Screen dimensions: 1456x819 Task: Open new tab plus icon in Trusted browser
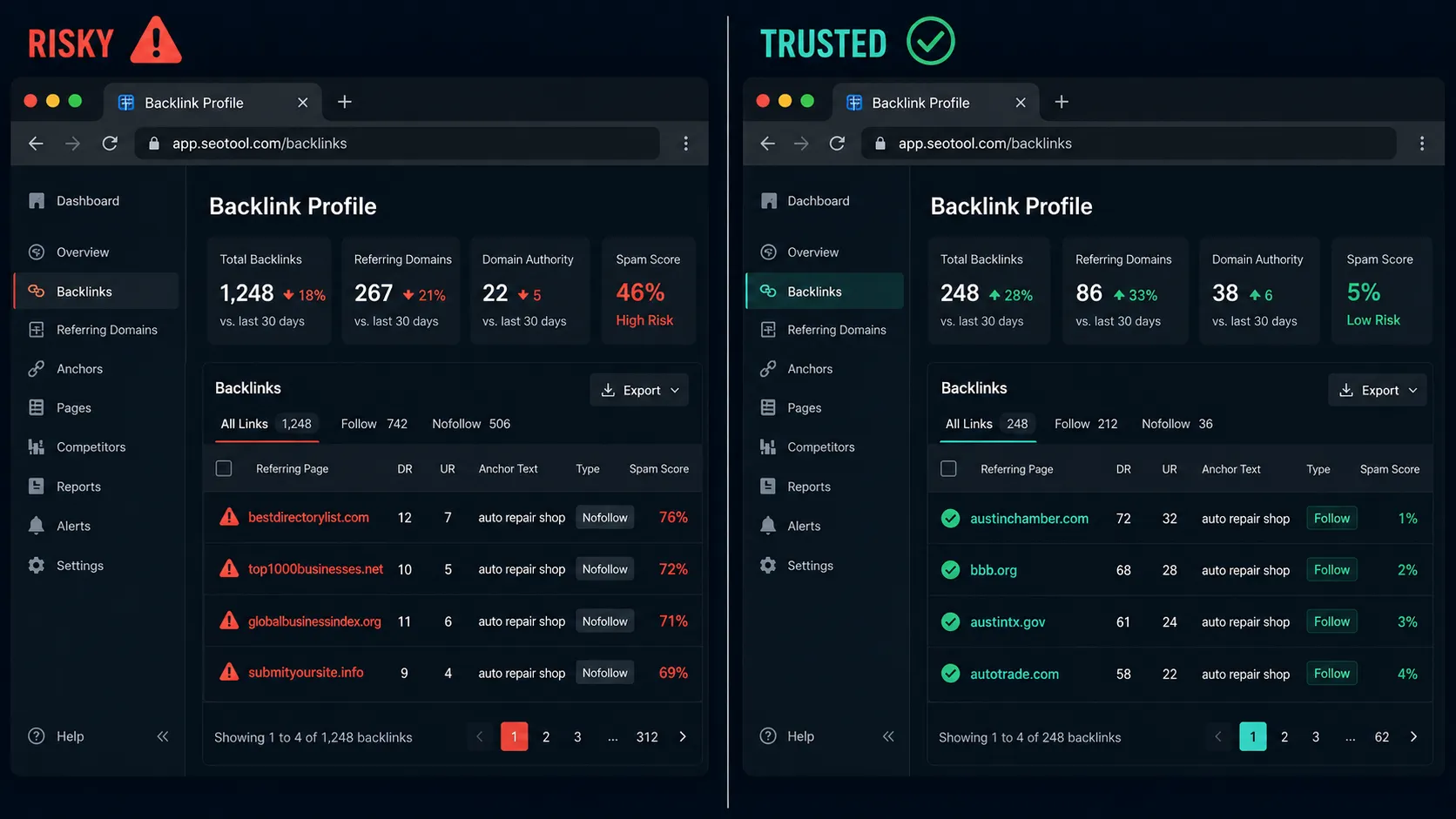coord(1062,102)
